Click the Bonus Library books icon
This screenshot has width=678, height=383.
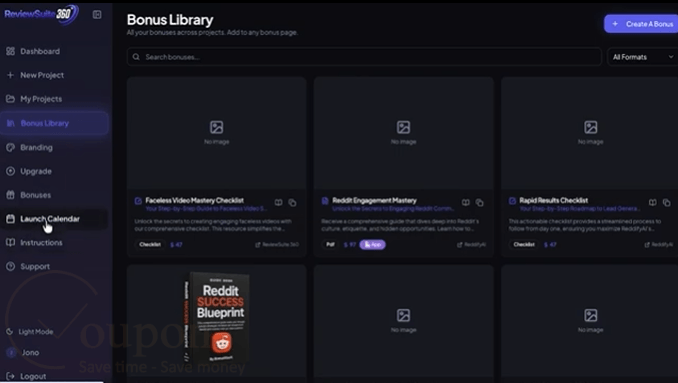pyautogui.click(x=10, y=123)
